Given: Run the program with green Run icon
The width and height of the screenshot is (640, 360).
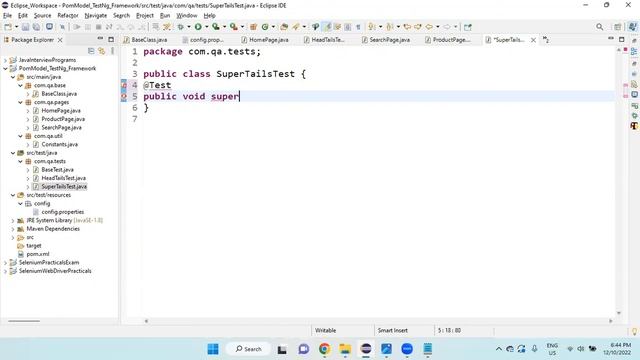Looking at the screenshot, I should (x=198, y=27).
